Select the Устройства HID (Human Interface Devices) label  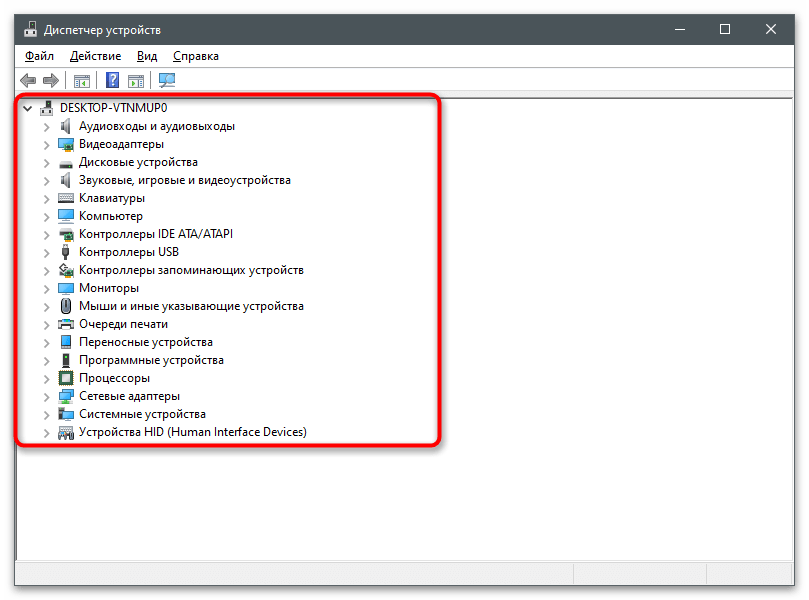[193, 432]
